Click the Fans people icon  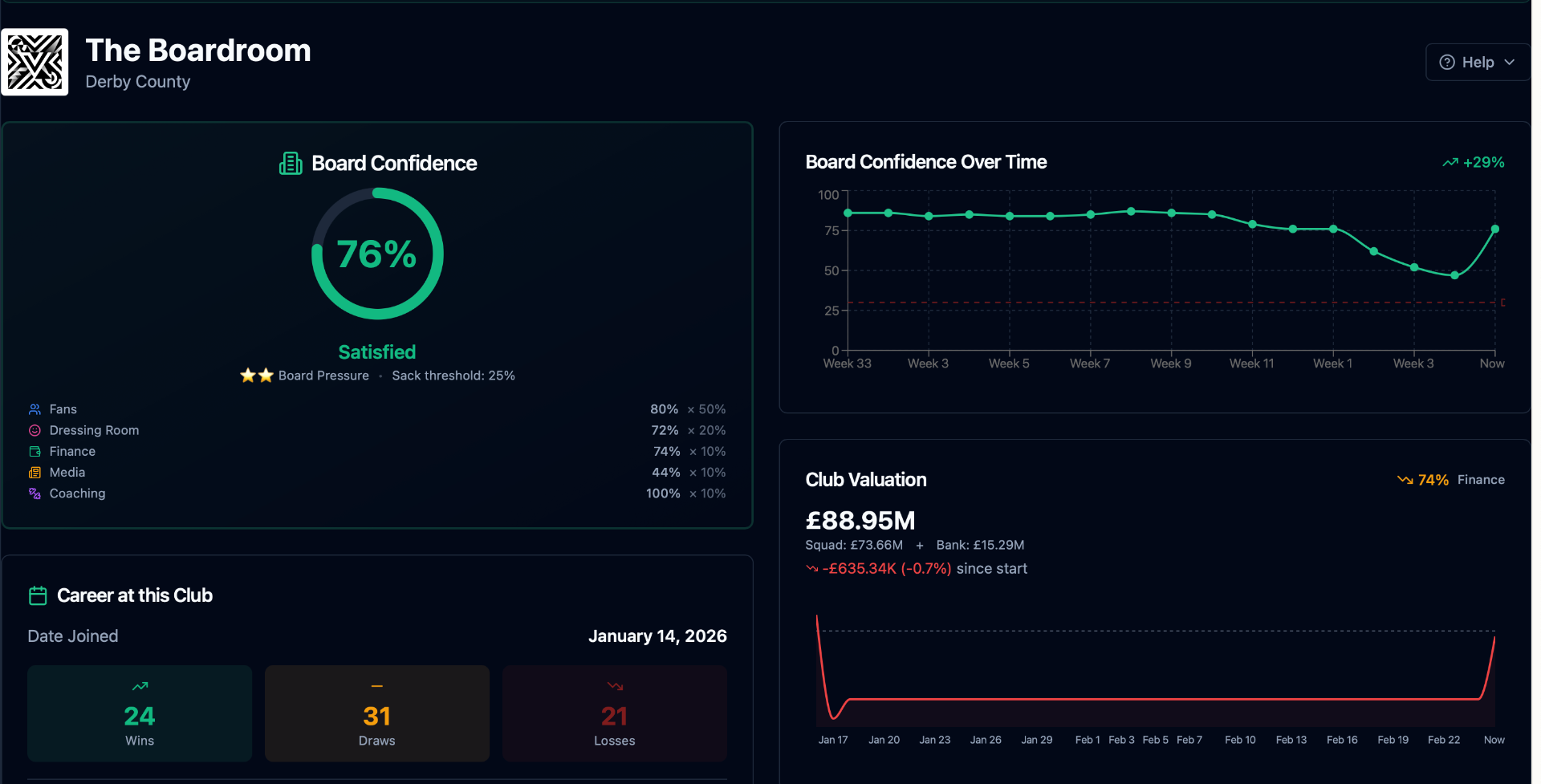click(35, 409)
